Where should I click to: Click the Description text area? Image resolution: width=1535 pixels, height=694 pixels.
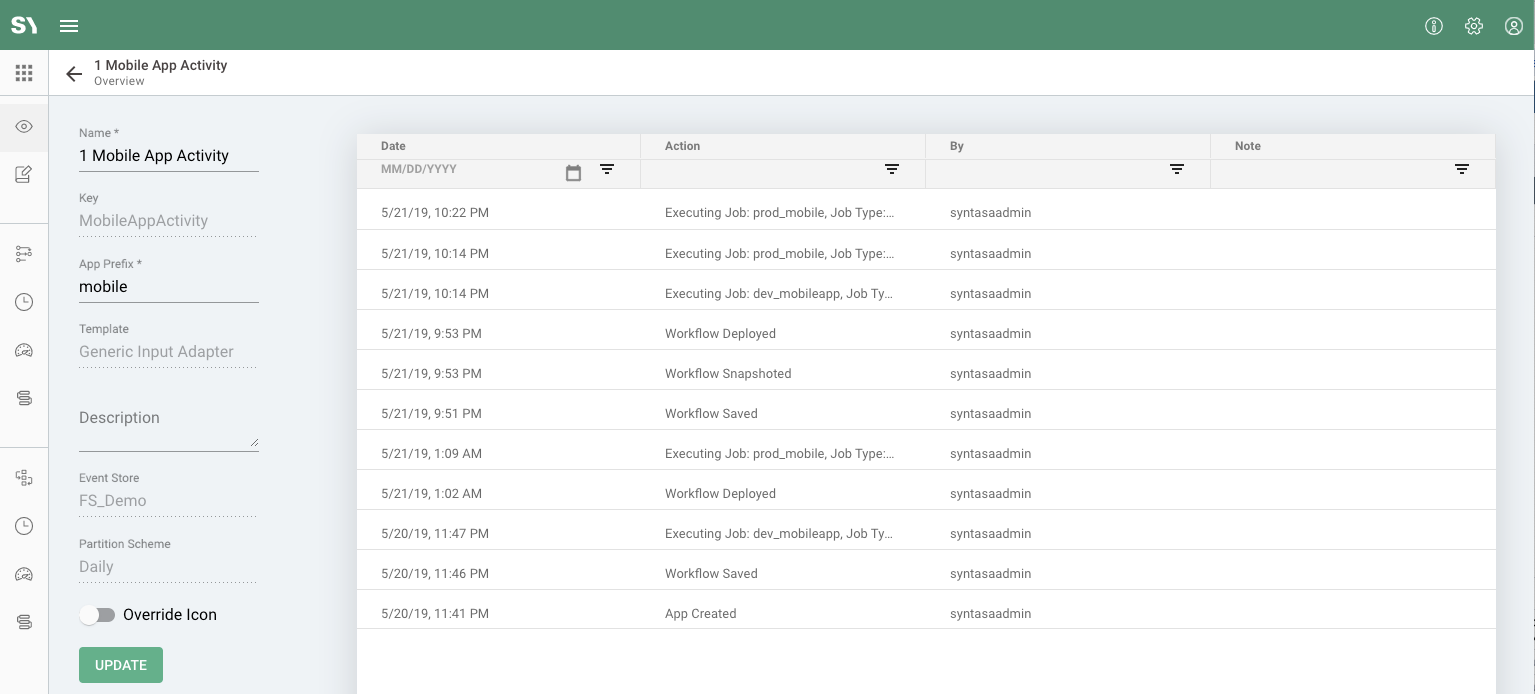168,430
